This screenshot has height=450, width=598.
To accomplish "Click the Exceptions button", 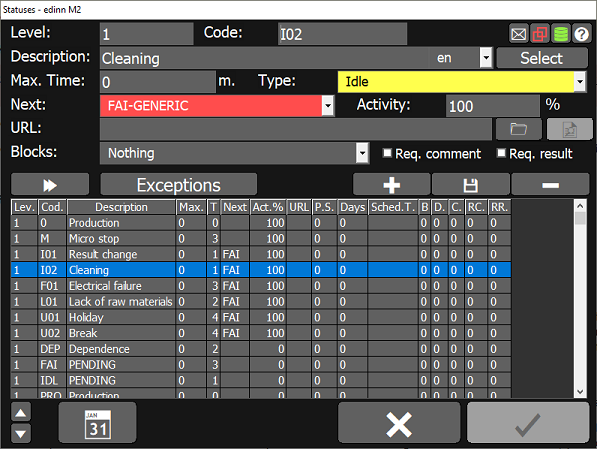I will pos(178,185).
